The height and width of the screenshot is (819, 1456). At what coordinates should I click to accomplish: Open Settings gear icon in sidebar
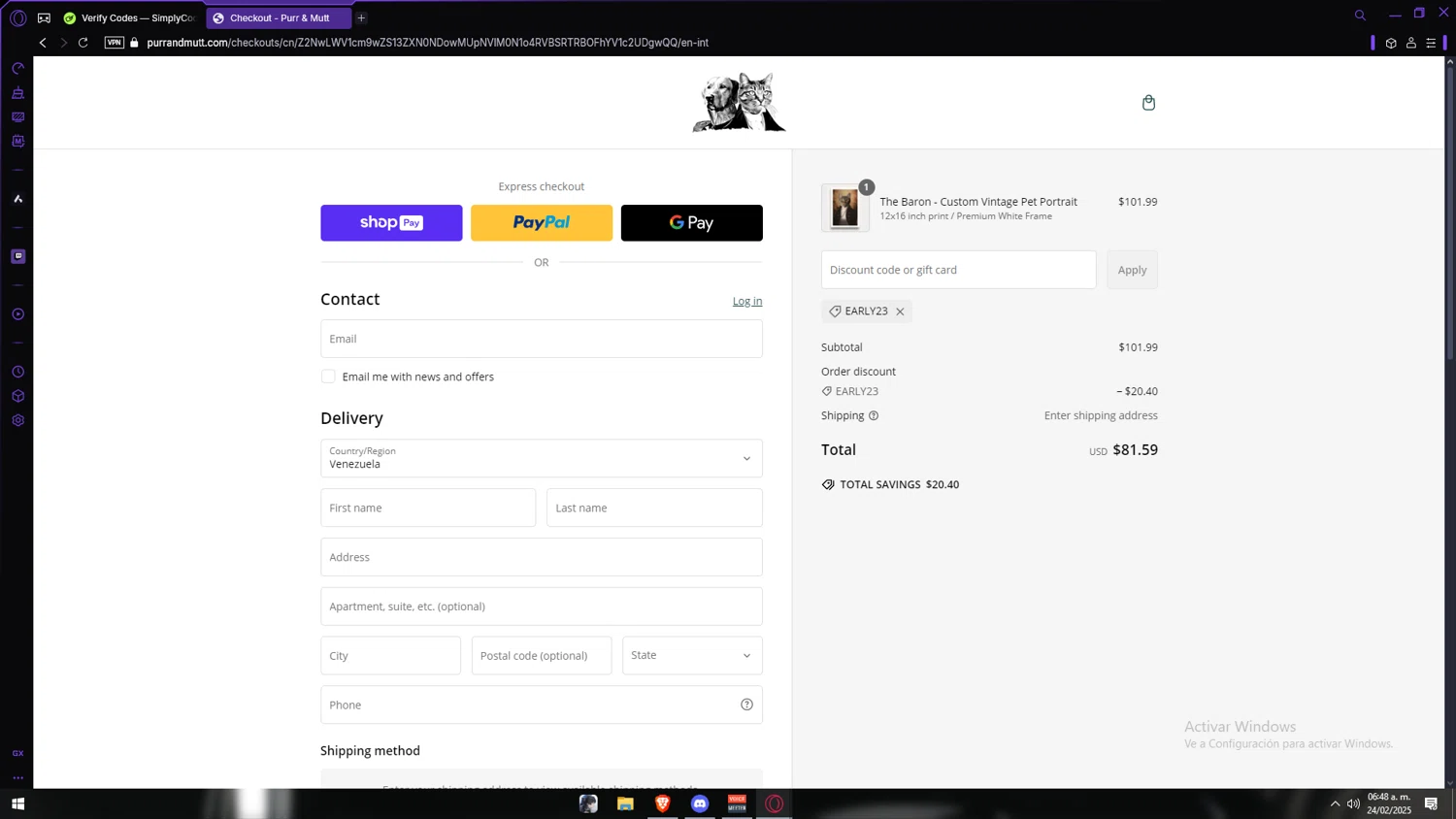point(17,420)
